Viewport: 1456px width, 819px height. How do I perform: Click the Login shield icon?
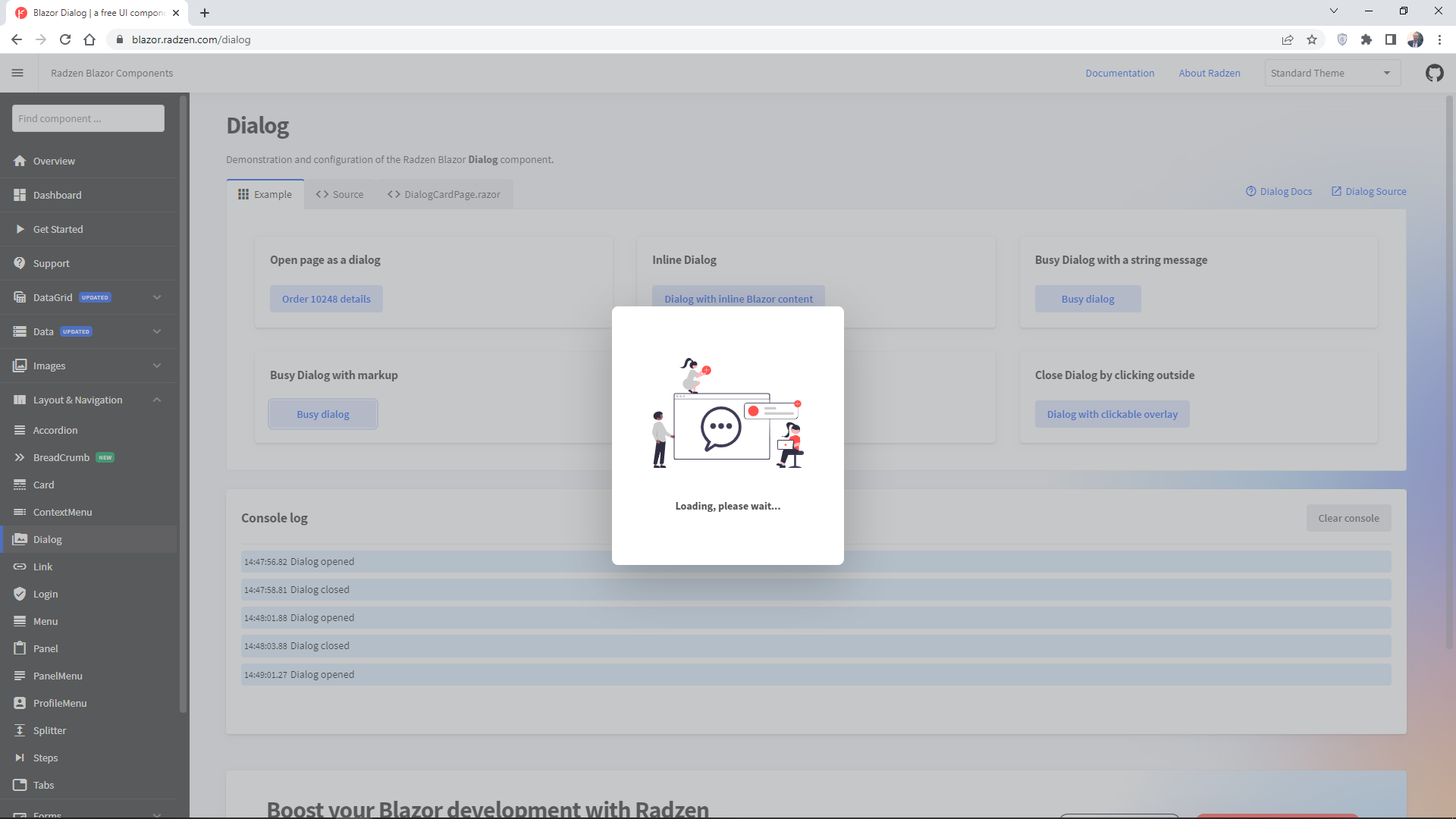coord(20,594)
